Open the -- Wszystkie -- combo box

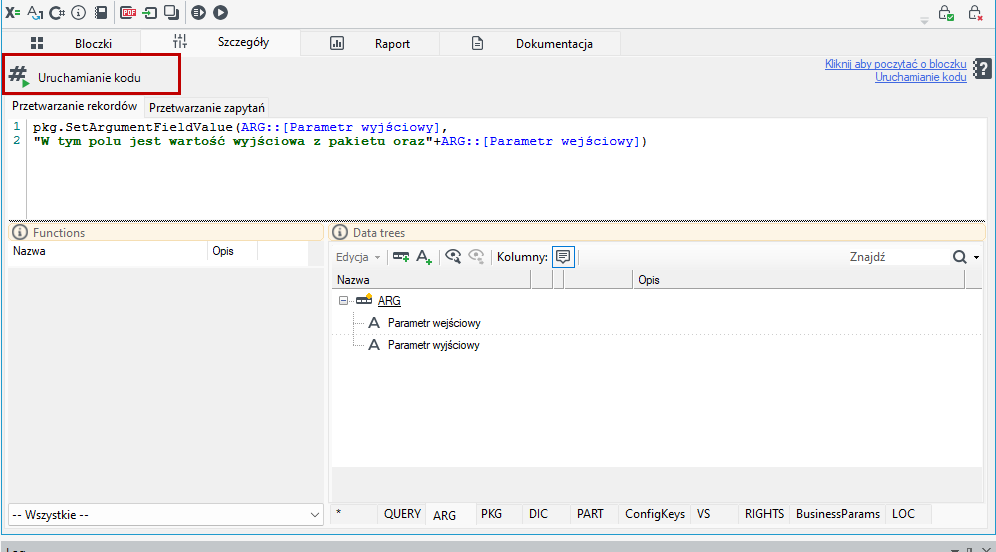[x=166, y=515]
